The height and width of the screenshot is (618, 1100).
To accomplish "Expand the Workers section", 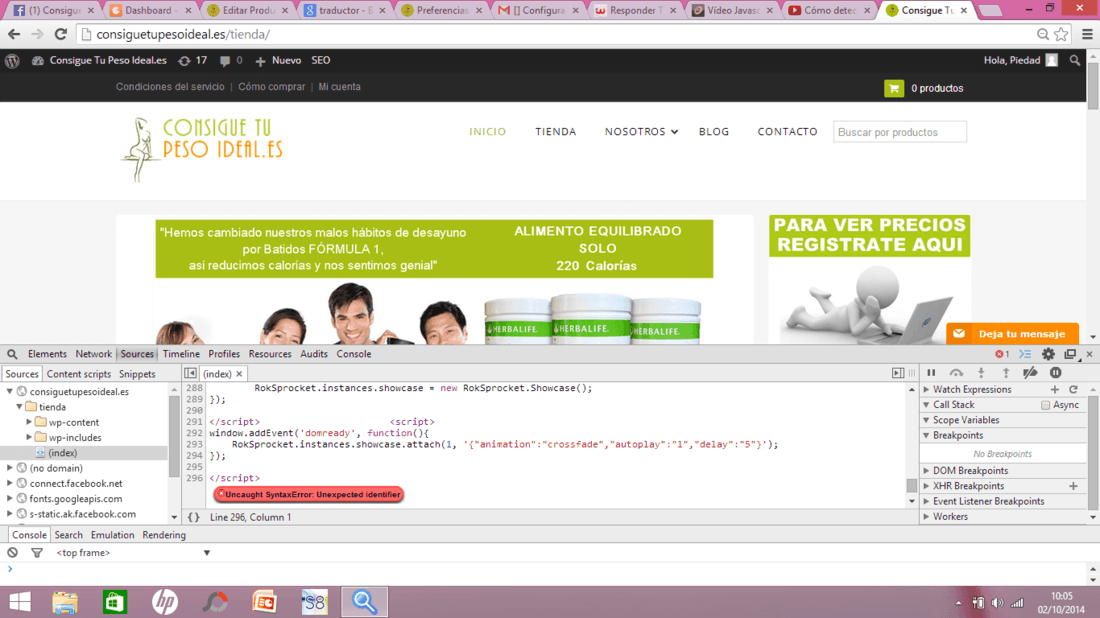I will 926,517.
